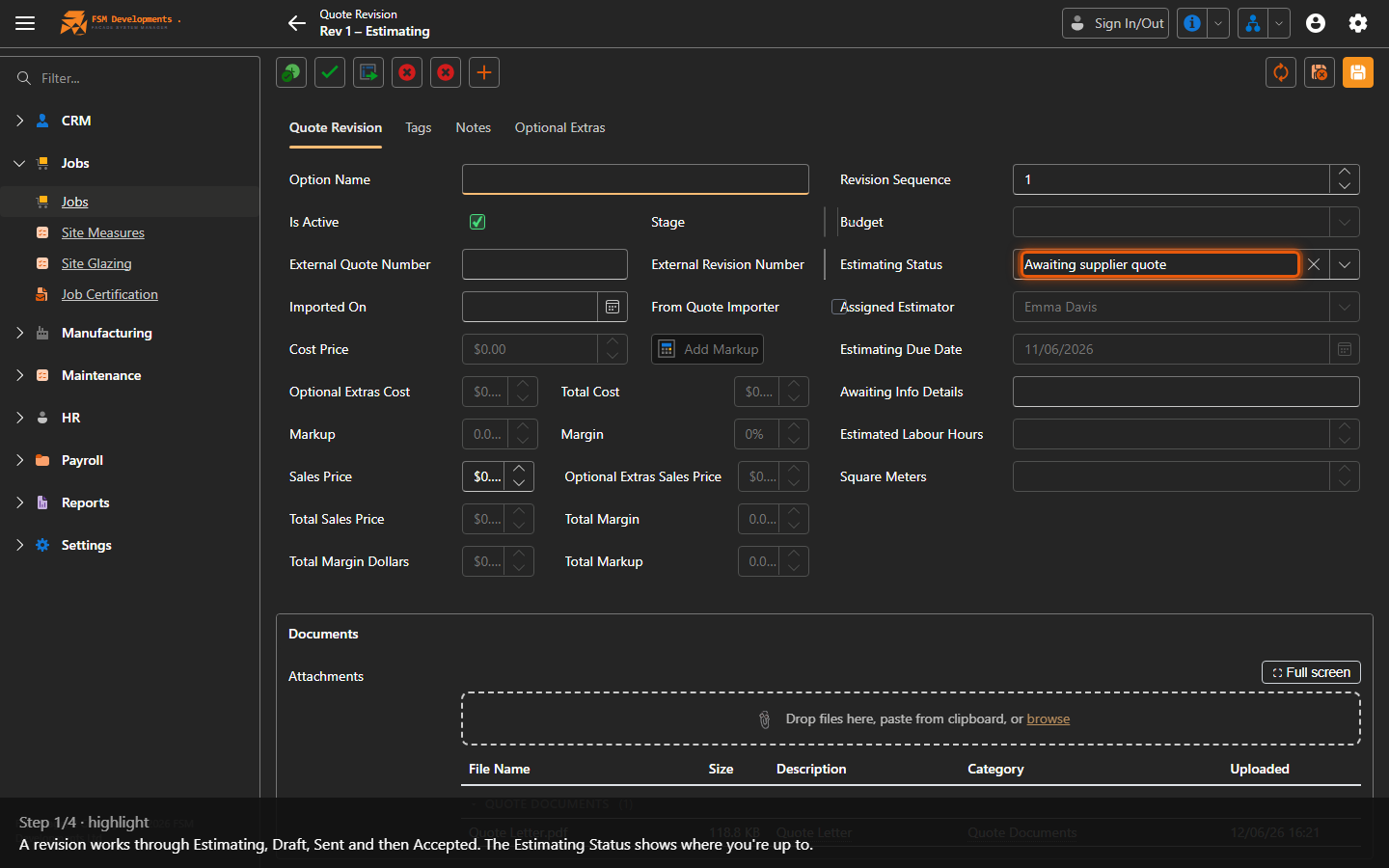Image resolution: width=1389 pixels, height=868 pixels.
Task: Click the Option Name input field
Action: 636,179
